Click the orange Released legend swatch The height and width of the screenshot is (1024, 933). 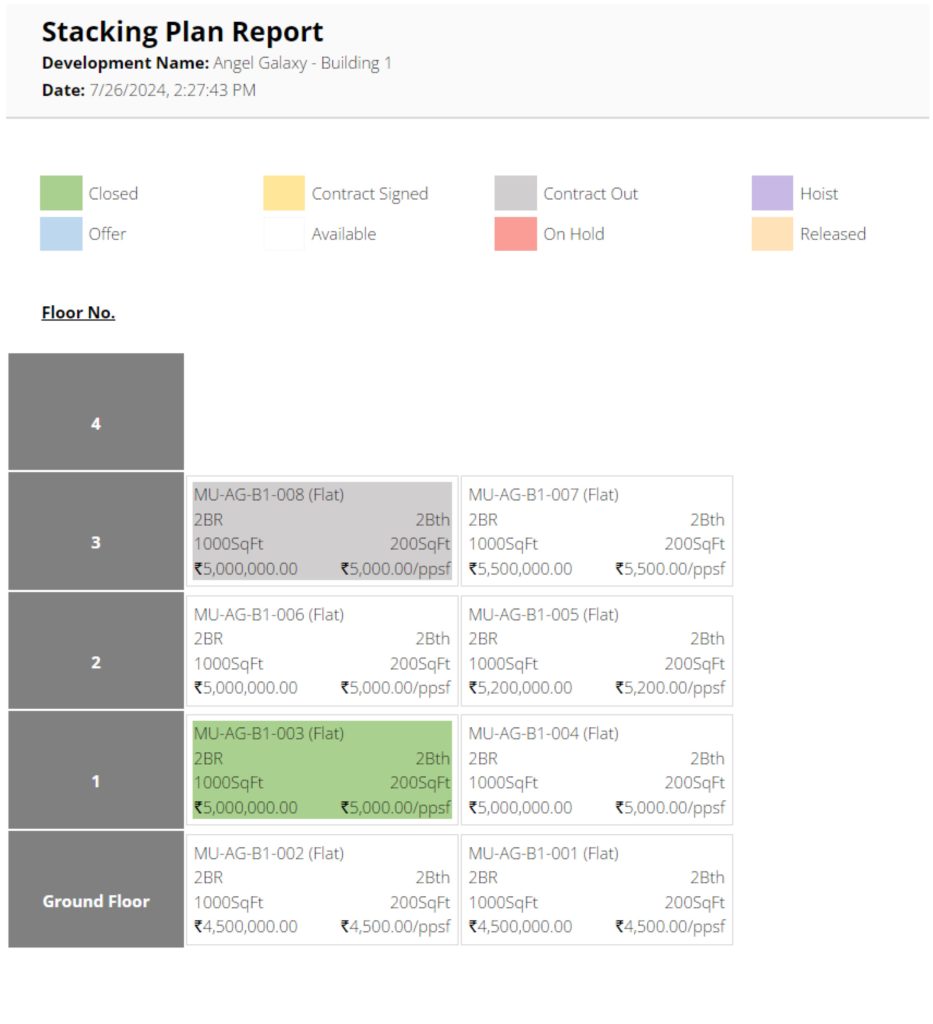[x=772, y=233]
